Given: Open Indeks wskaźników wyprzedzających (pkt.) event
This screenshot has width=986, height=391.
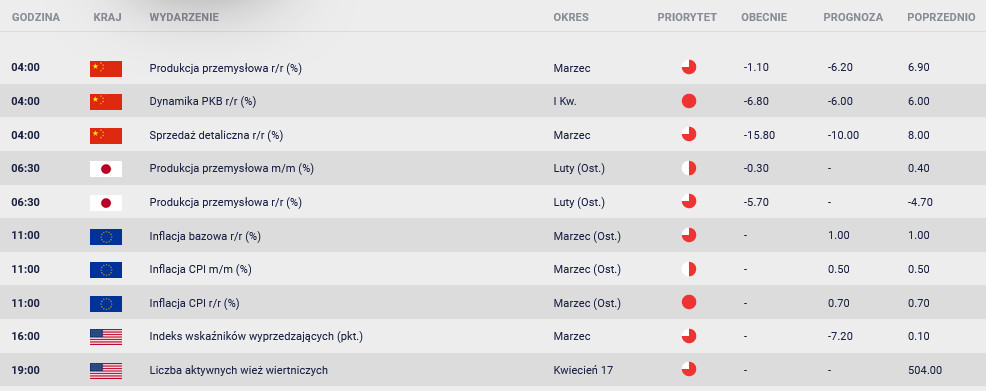Looking at the screenshot, I should tap(256, 336).
